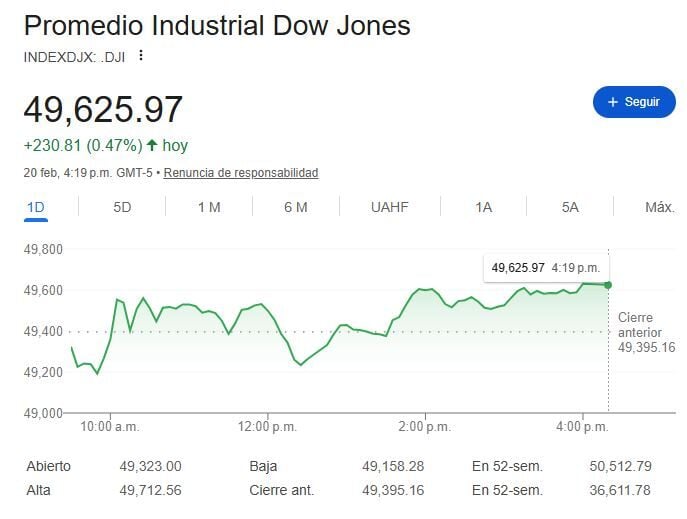Select the 1D time range tab
This screenshot has width=687, height=519.
point(36,207)
